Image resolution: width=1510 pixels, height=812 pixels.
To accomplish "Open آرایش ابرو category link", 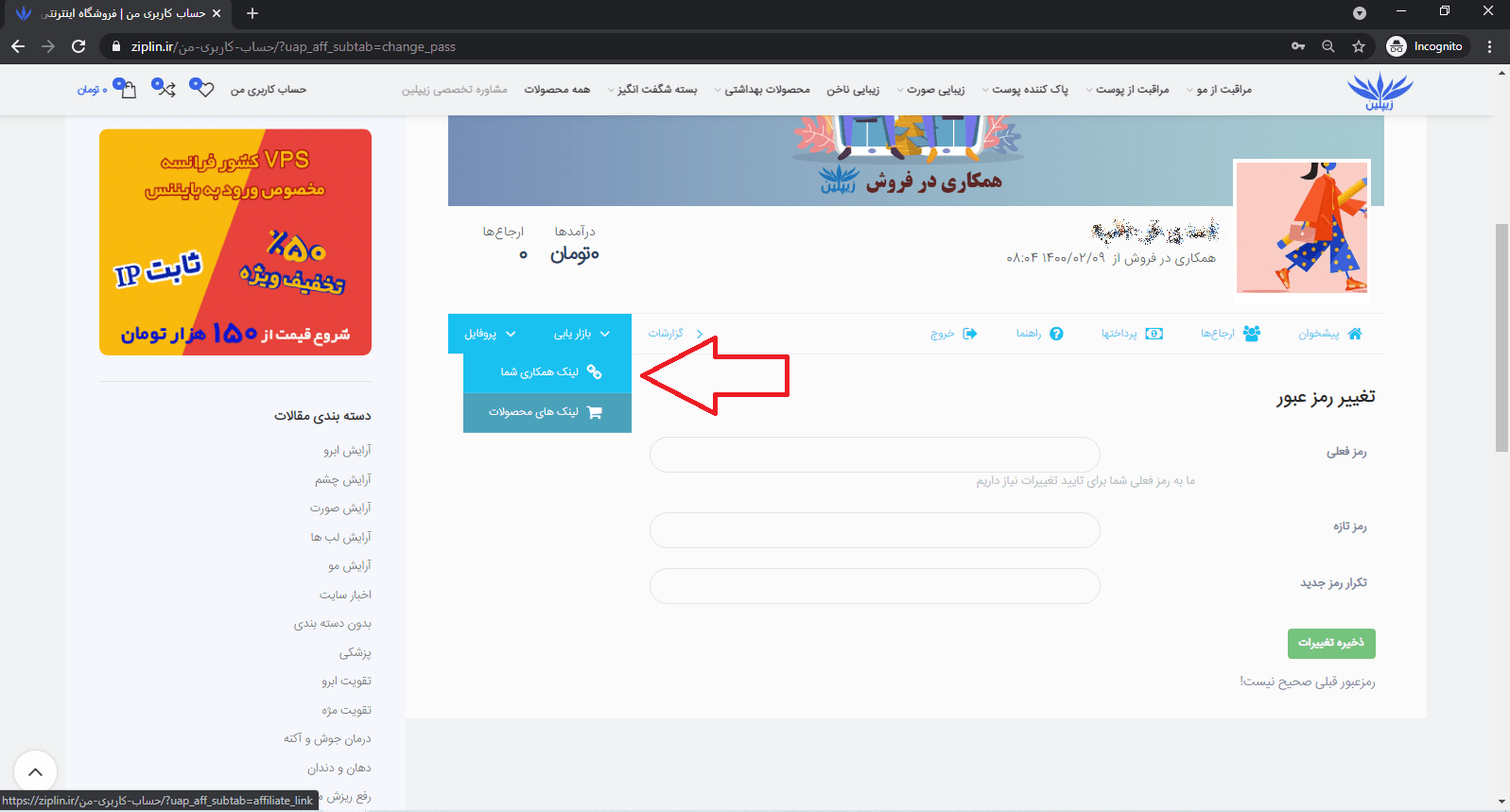I will click(347, 451).
